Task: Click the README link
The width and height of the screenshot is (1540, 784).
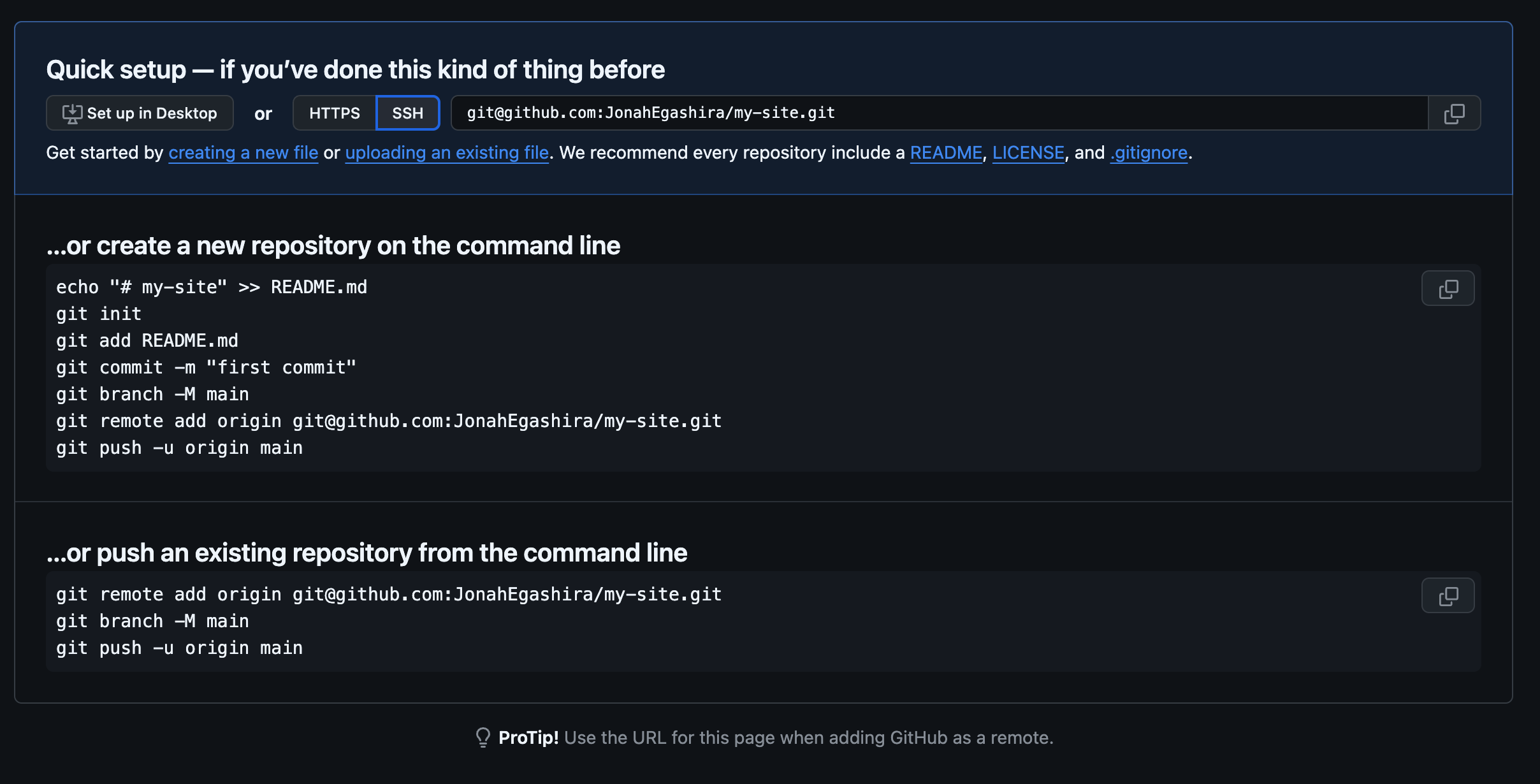Action: tap(946, 152)
